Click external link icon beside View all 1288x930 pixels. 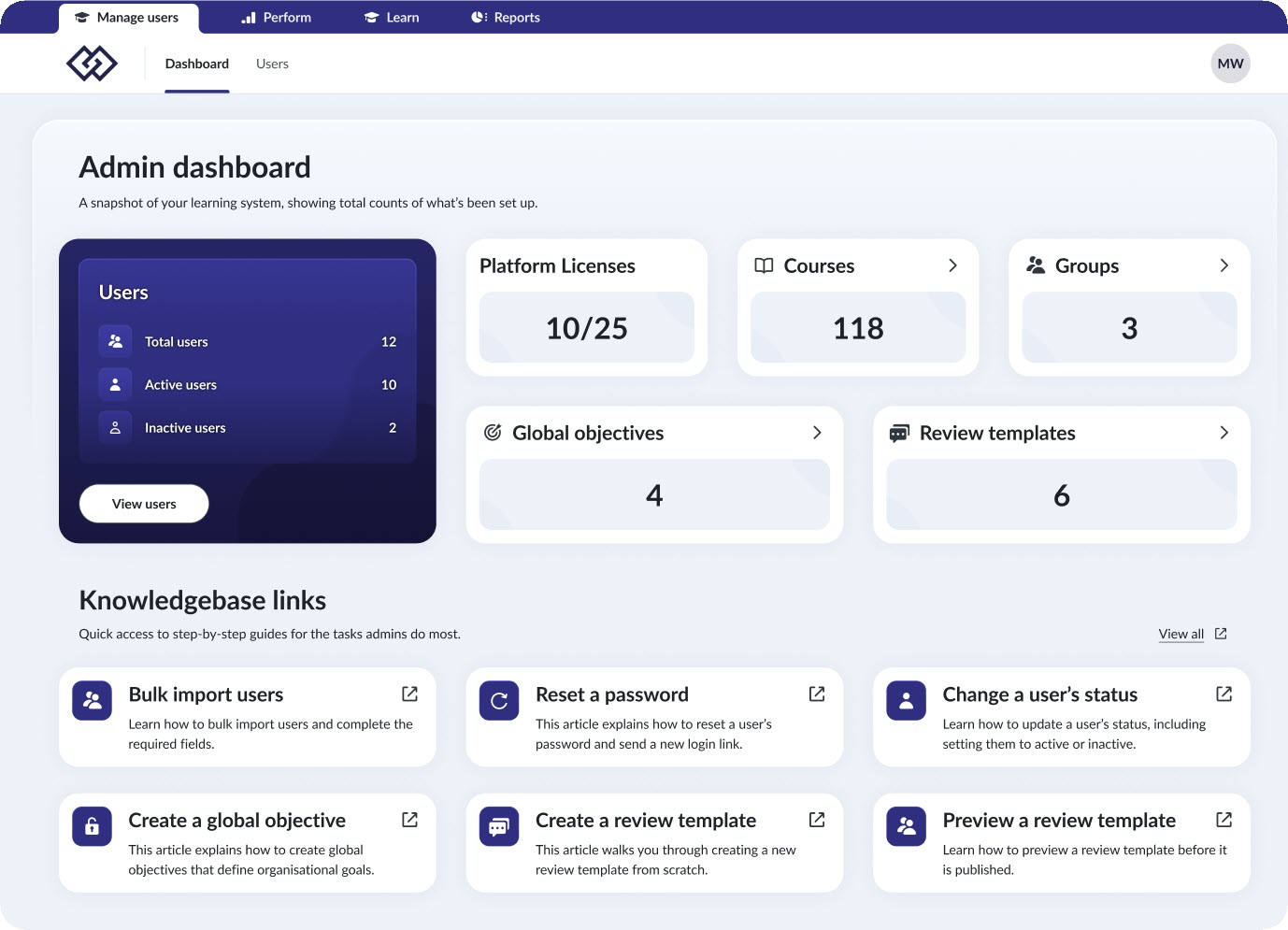click(x=1221, y=634)
